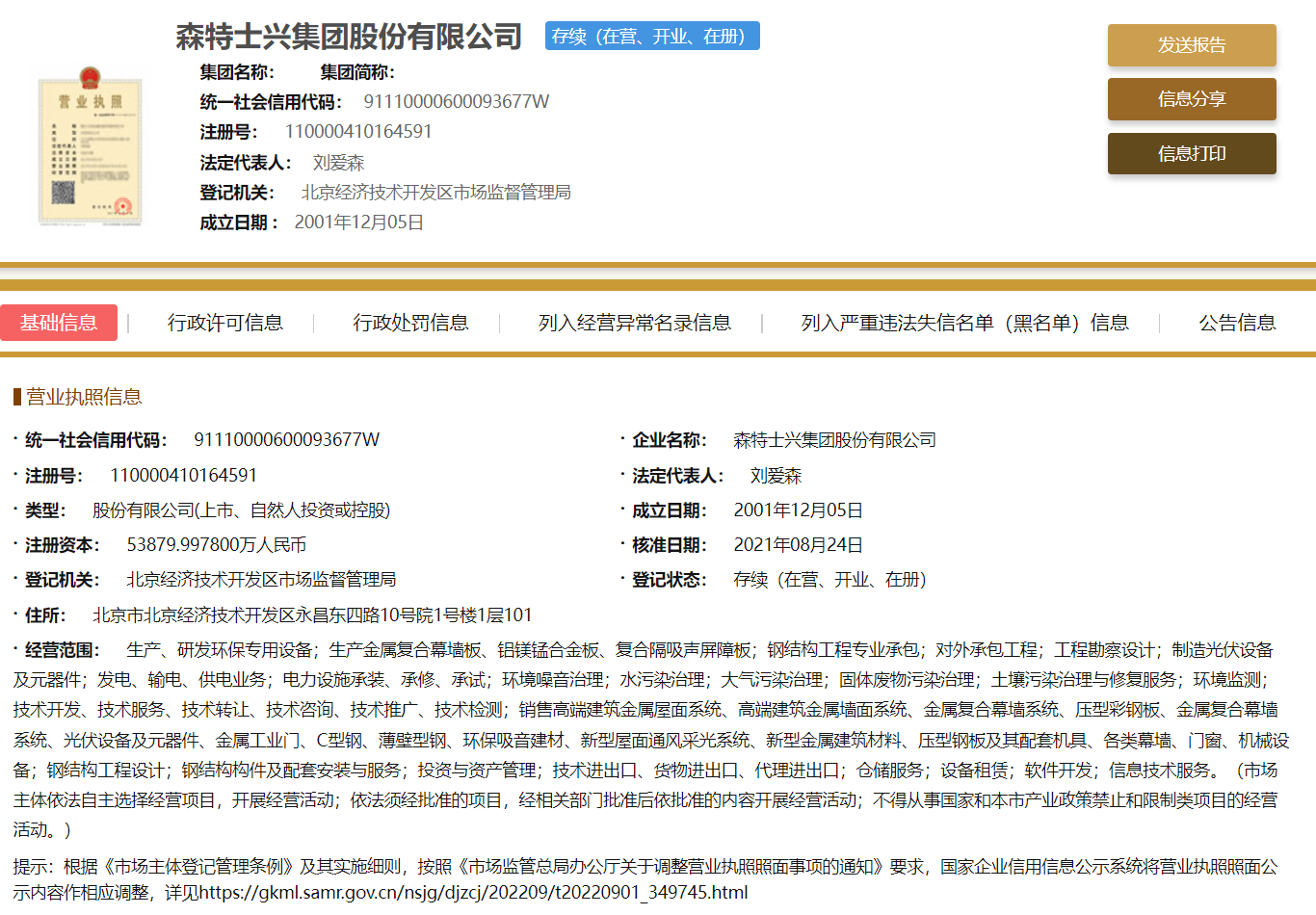The image size is (1316, 915).
Task: Go to 列入经营异常名录信息 tab
Action: 635,323
